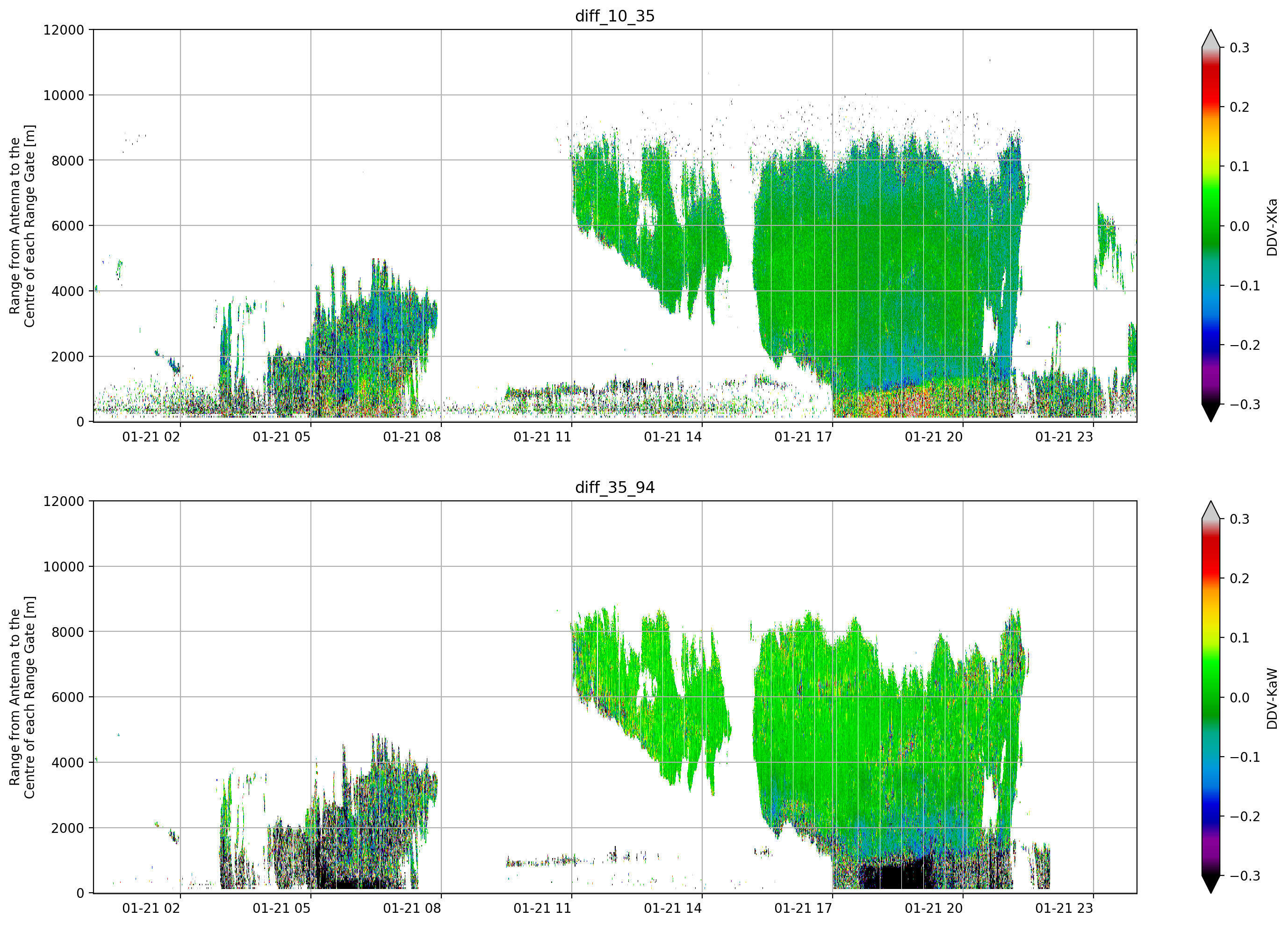Viewport: 1288px width, 925px height.
Task: Click the diff_35_94 plot's y-axis range label
Action: pos(22,697)
